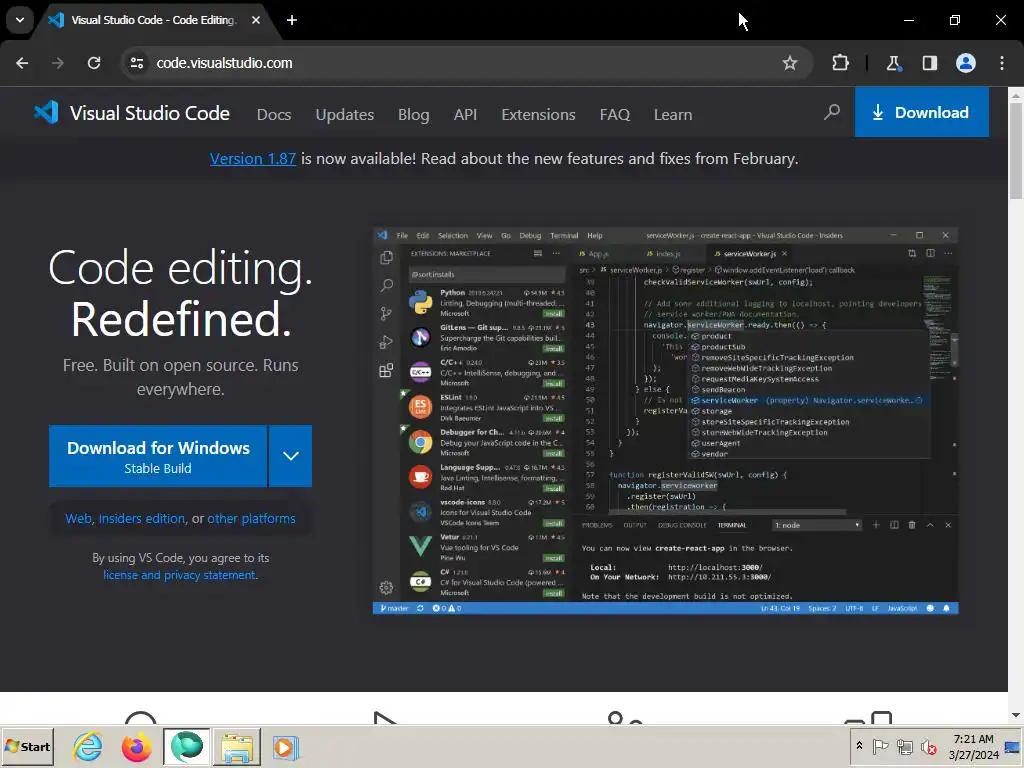Open the Version 1.87 release link
The image size is (1024, 768).
(253, 159)
